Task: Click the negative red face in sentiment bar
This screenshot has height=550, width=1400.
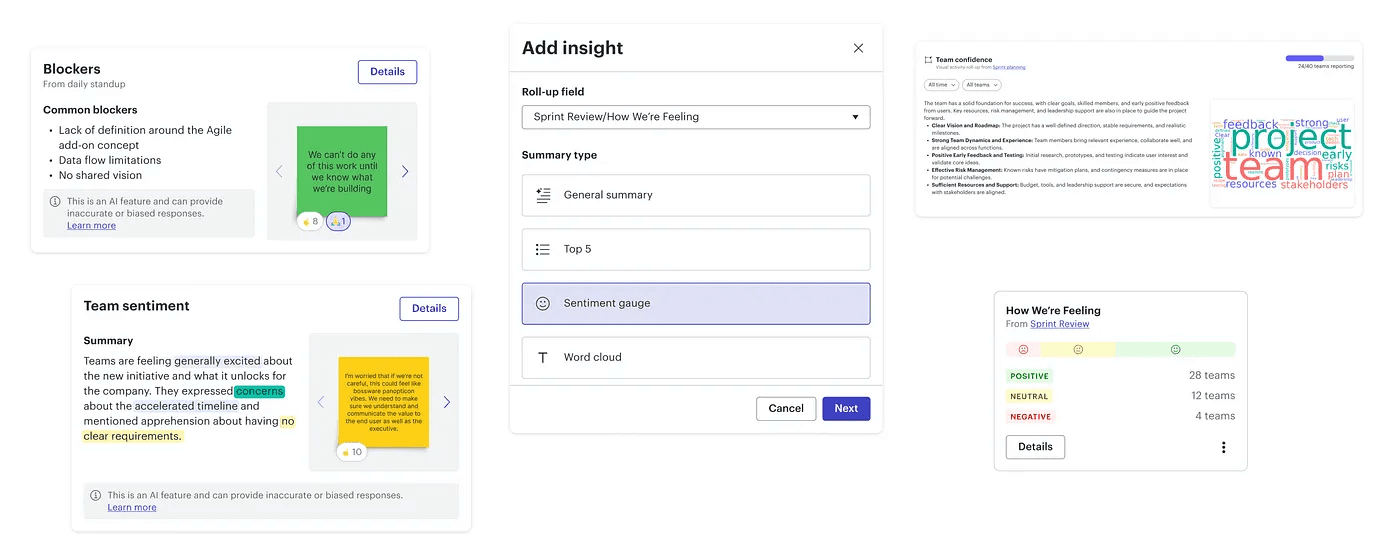Action: coord(1023,350)
